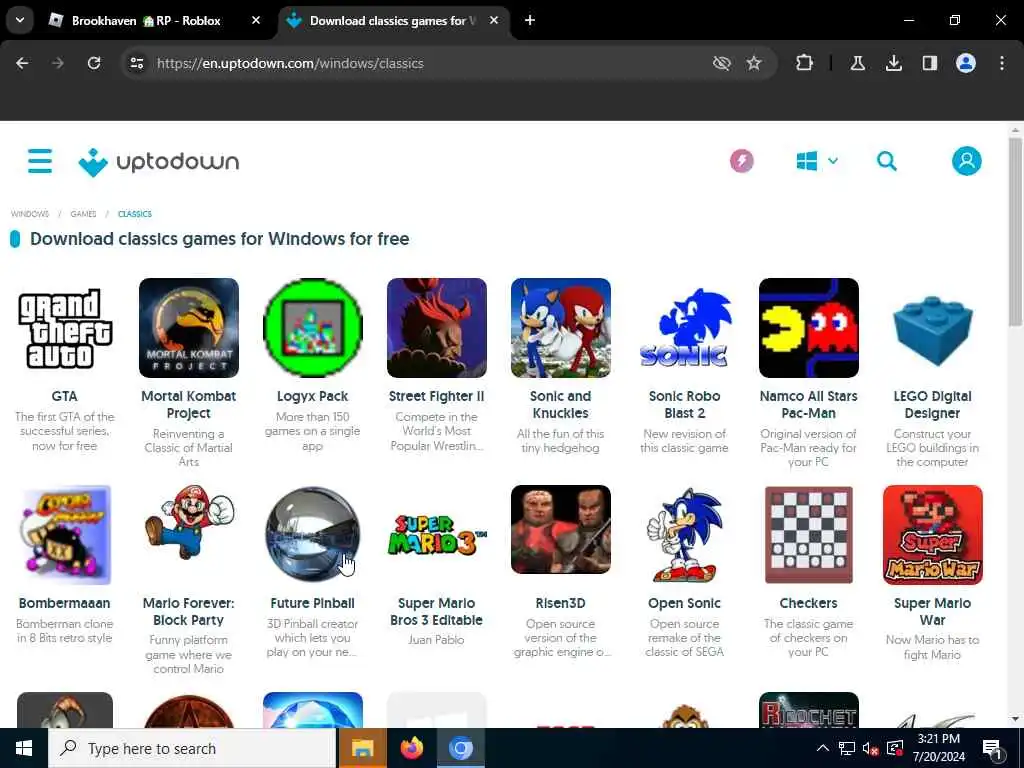This screenshot has width=1024, height=768.
Task: Open the browser downloads icon
Action: [x=893, y=63]
